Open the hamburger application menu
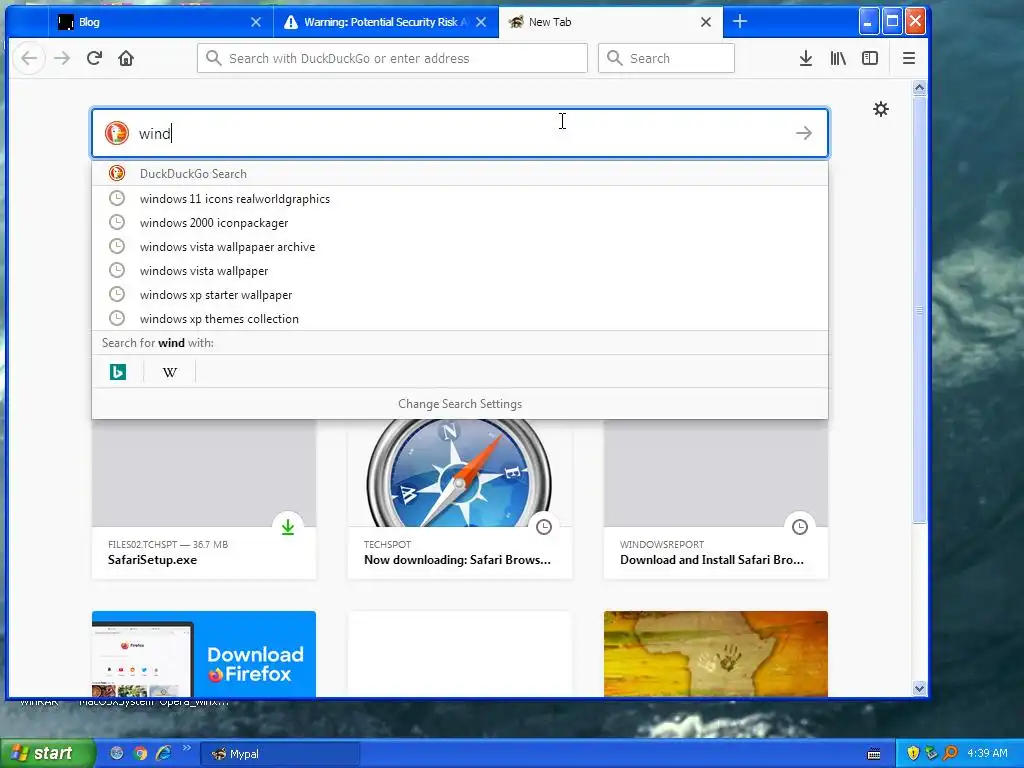This screenshot has width=1024, height=768. 908,58
